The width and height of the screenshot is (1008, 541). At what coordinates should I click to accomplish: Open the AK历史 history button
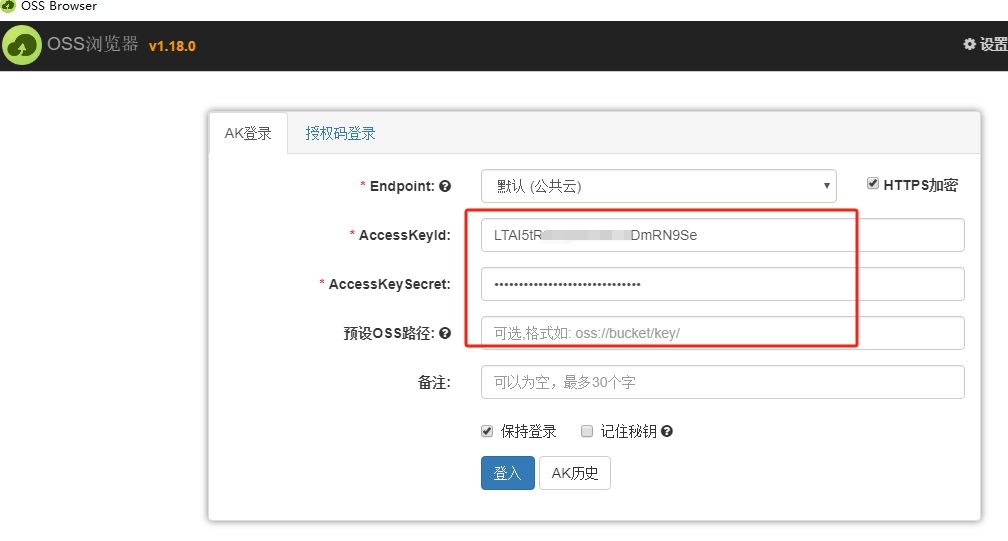click(x=575, y=473)
